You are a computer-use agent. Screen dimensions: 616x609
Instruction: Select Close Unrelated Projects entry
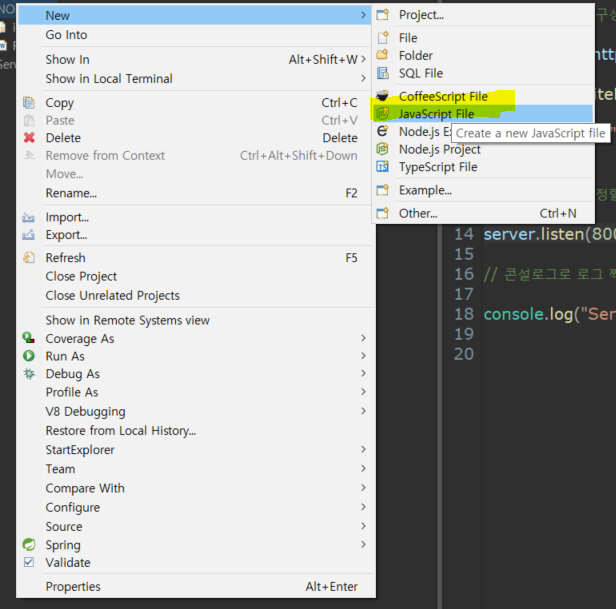pos(195,295)
